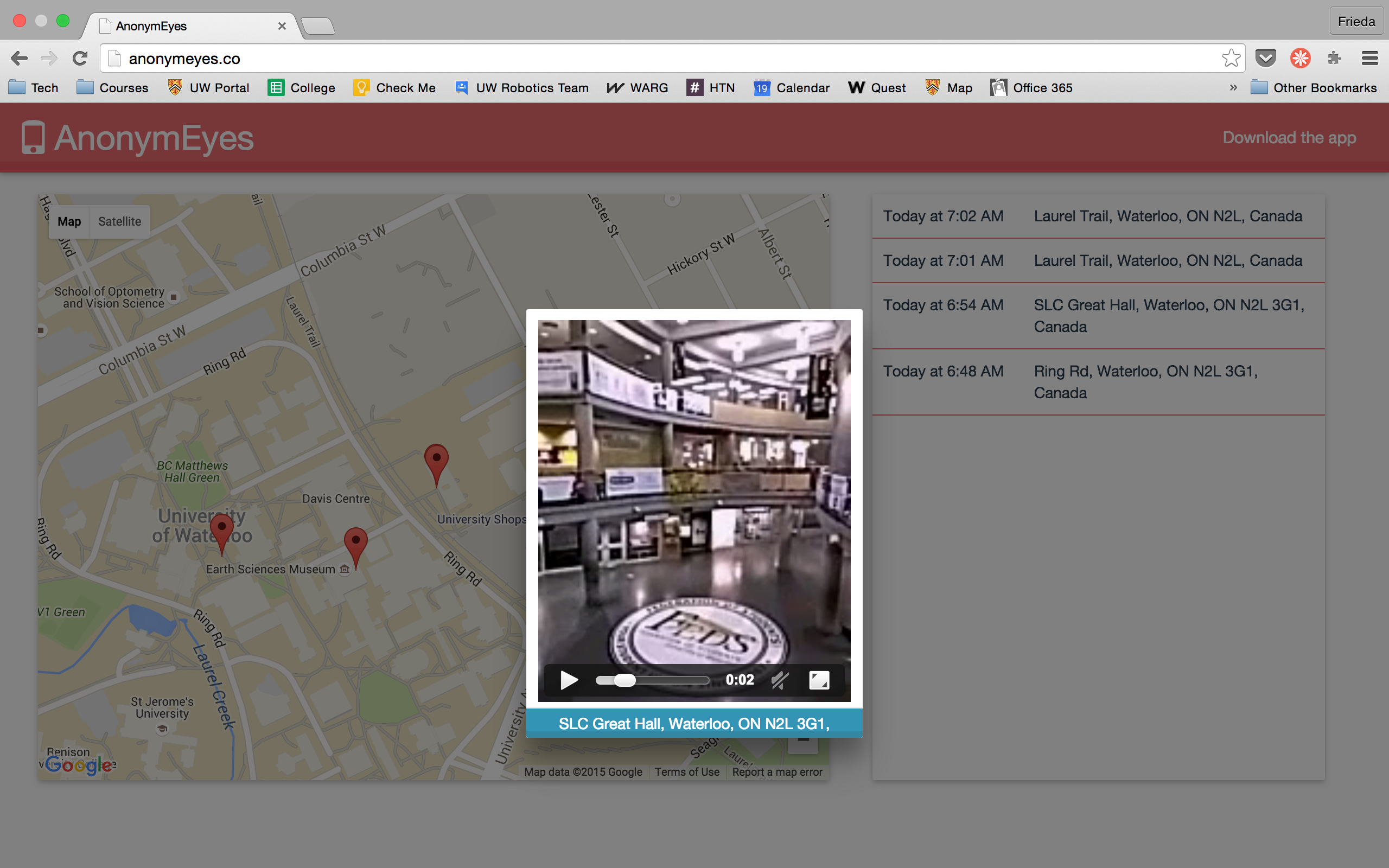This screenshot has width=1389, height=868.
Task: Click the Terms of Use map link
Action: (686, 772)
